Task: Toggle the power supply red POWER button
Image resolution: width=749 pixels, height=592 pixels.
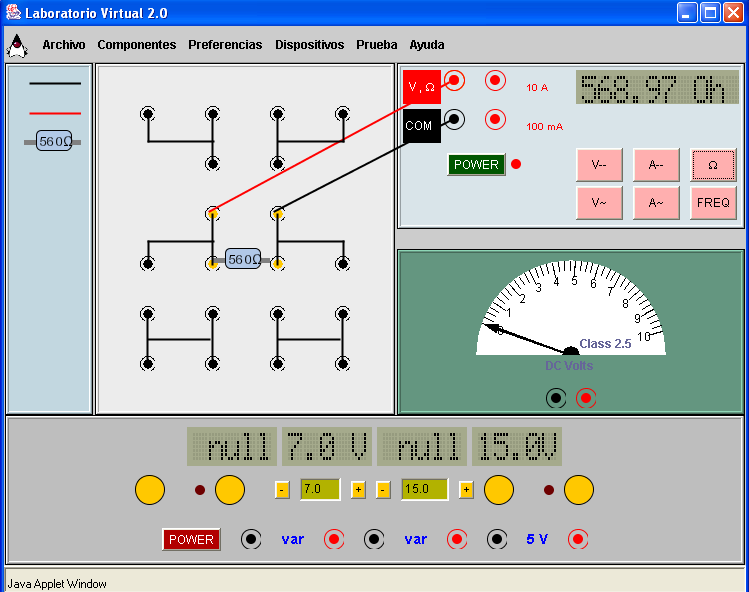Action: tap(191, 539)
